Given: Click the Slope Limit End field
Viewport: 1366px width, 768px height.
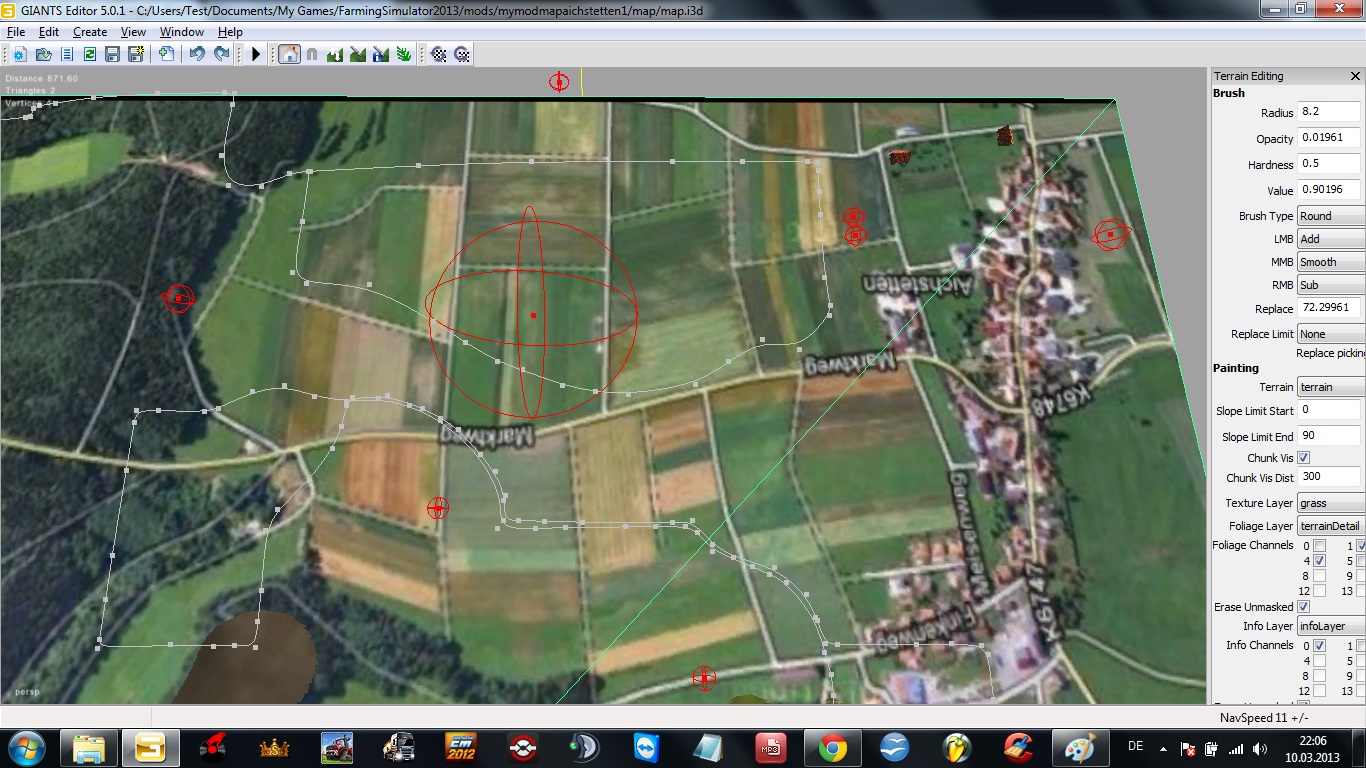Looking at the screenshot, I should [1329, 435].
